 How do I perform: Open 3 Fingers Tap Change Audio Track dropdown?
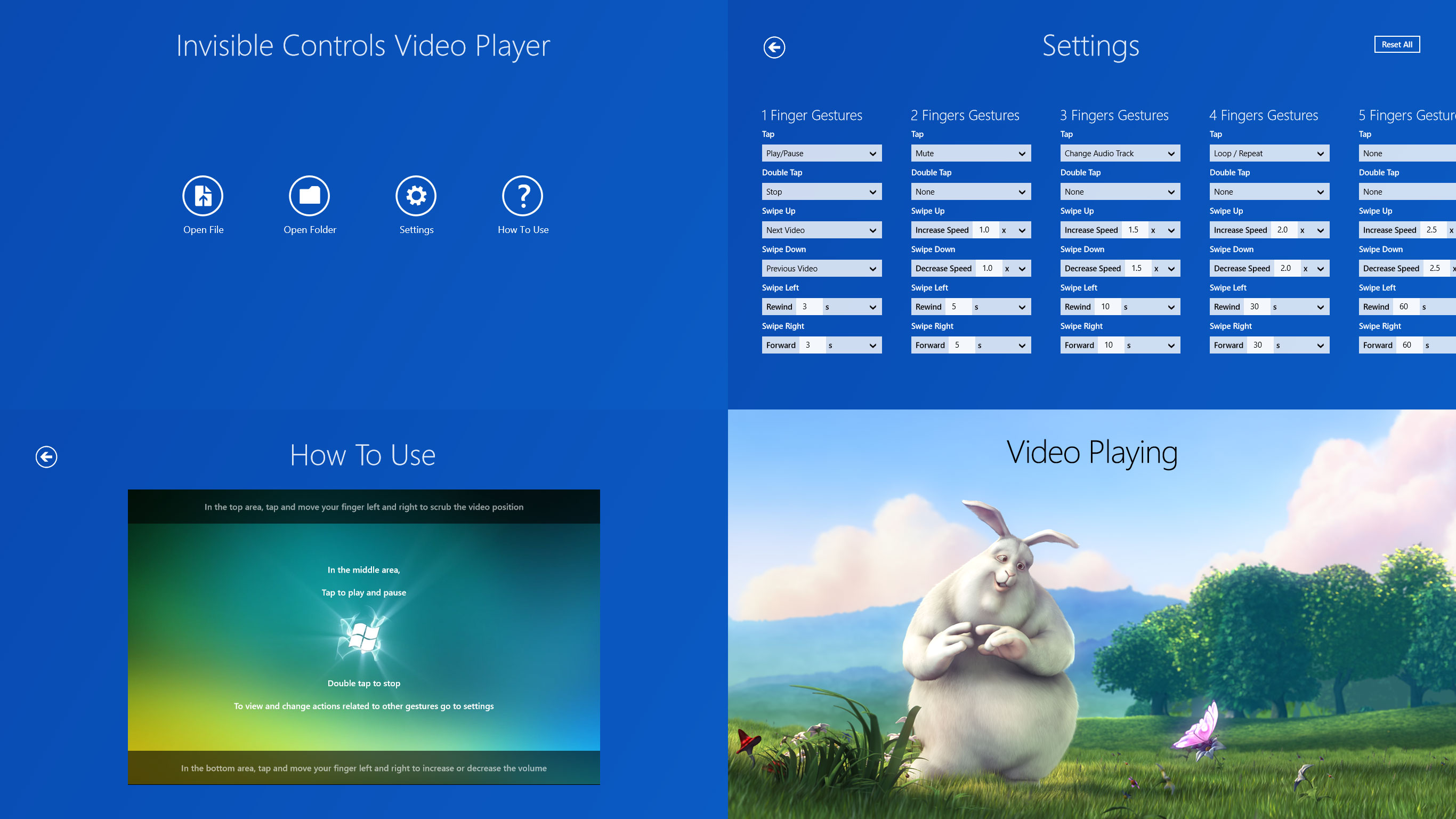point(1120,153)
